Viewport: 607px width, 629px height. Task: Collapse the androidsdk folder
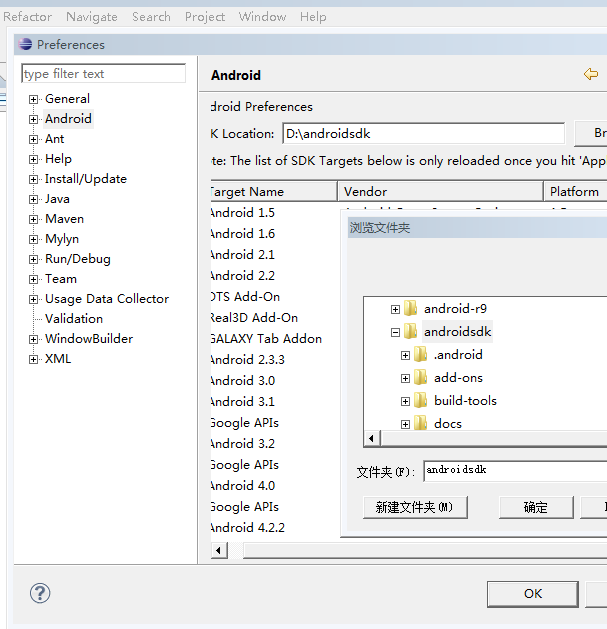click(x=395, y=332)
